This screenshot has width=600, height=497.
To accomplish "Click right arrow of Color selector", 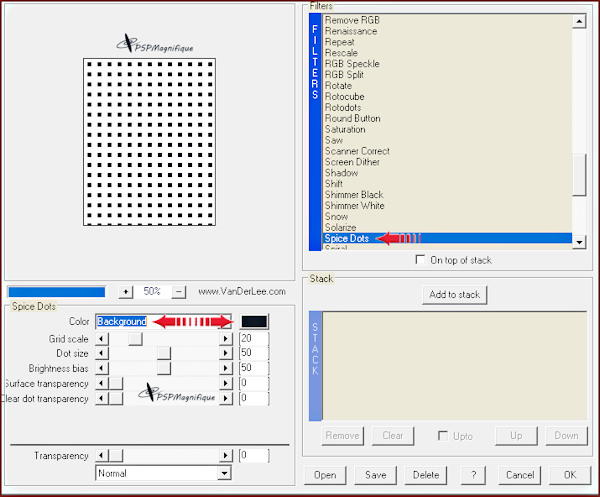I will pyautogui.click(x=225, y=322).
